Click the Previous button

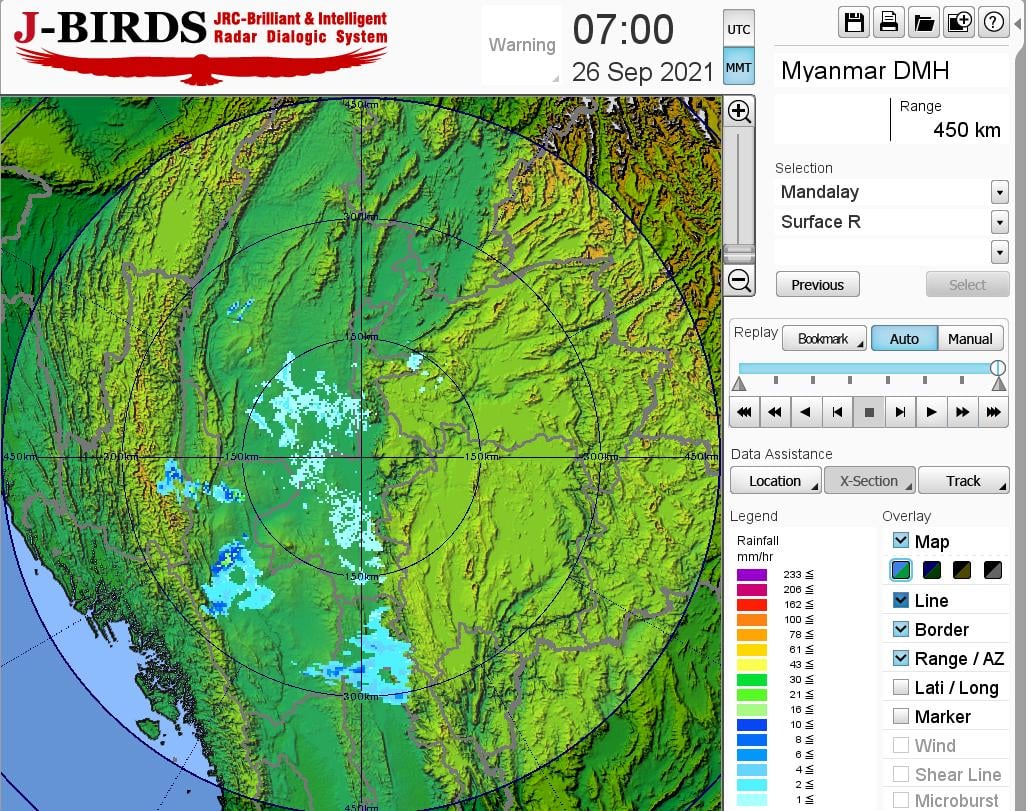coord(817,285)
